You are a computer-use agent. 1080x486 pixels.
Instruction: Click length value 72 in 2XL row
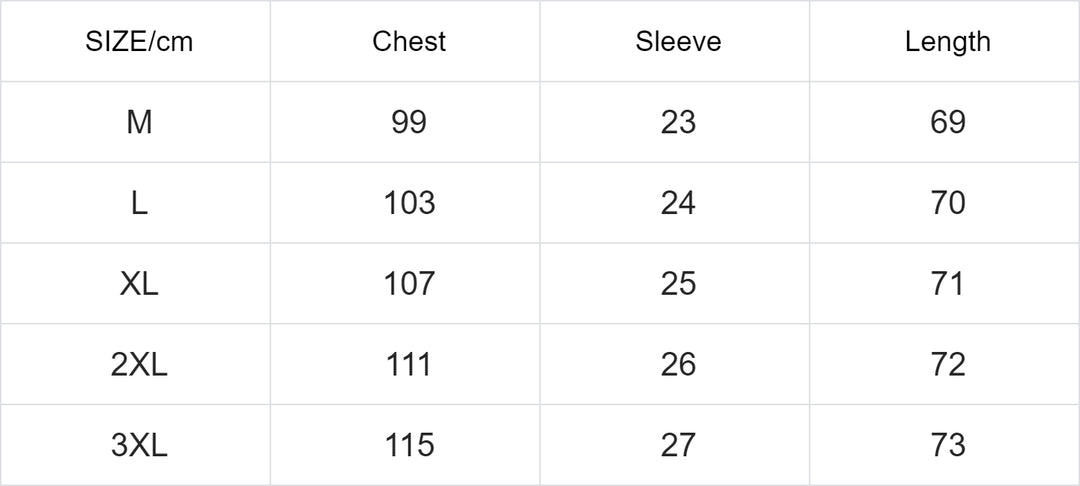(x=948, y=365)
